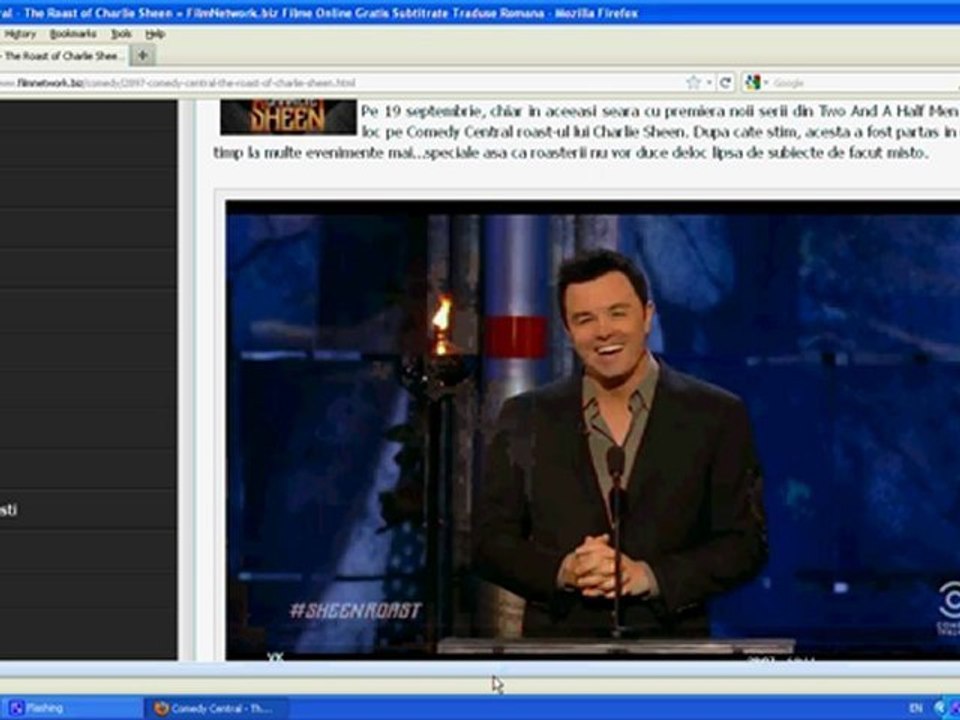Image resolution: width=960 pixels, height=720 pixels.
Task: Select The Roast of Charlie Sheen tab
Action: pyautogui.click(x=64, y=56)
